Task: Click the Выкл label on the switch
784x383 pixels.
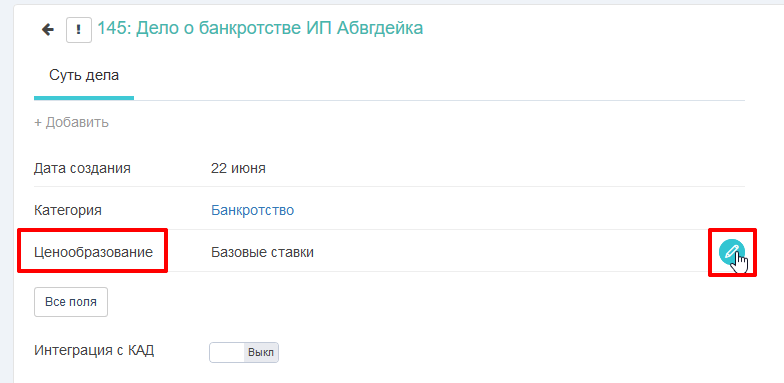Action: pos(261,352)
